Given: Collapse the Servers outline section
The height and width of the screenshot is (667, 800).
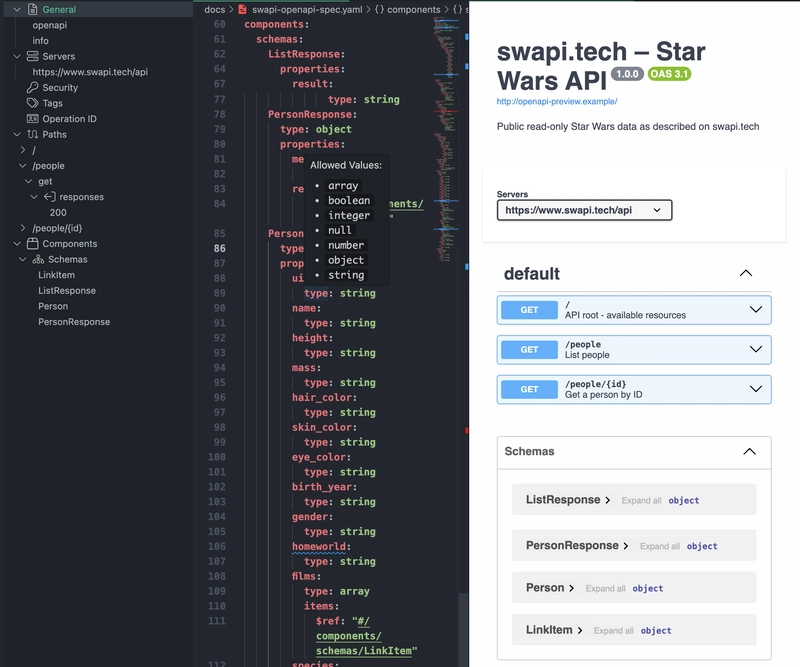Looking at the screenshot, I should point(17,56).
